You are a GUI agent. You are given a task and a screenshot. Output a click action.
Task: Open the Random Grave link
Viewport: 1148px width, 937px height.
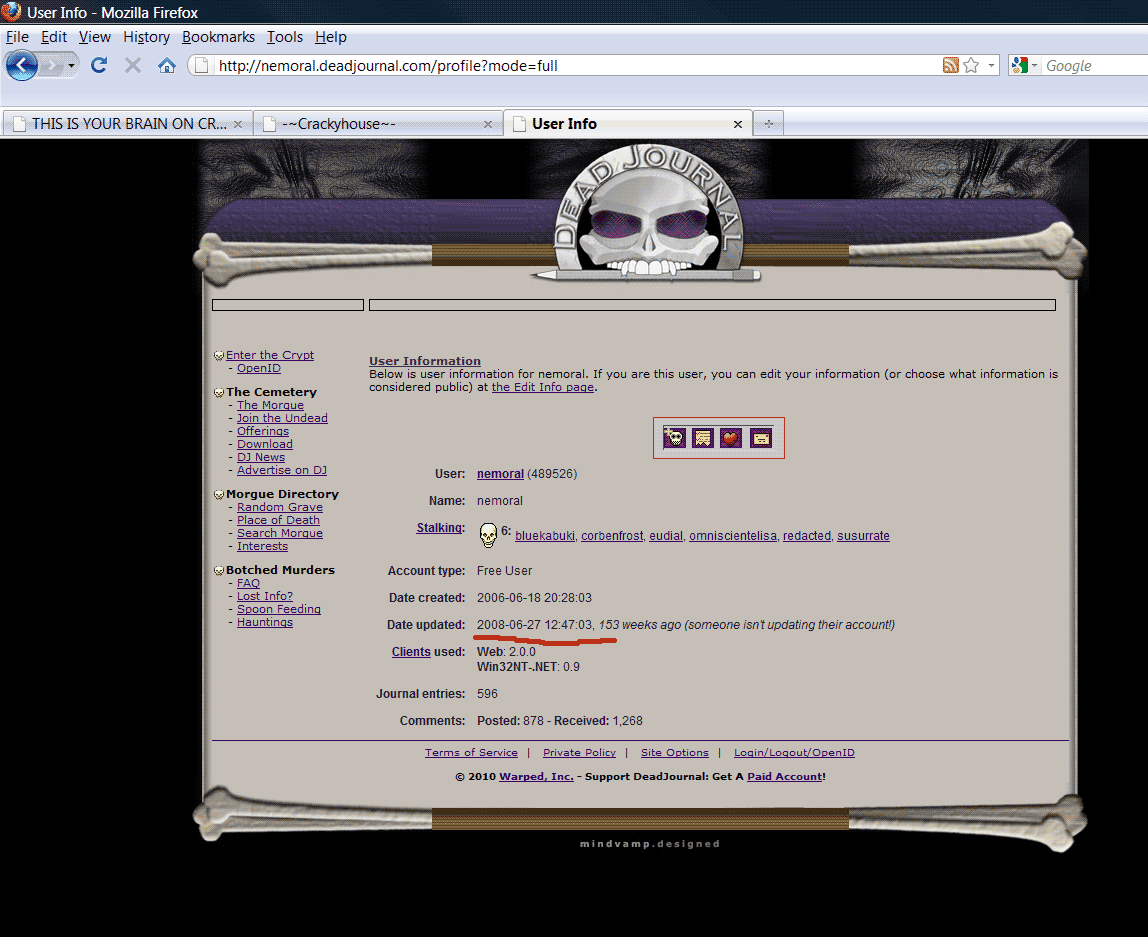pyautogui.click(x=280, y=507)
